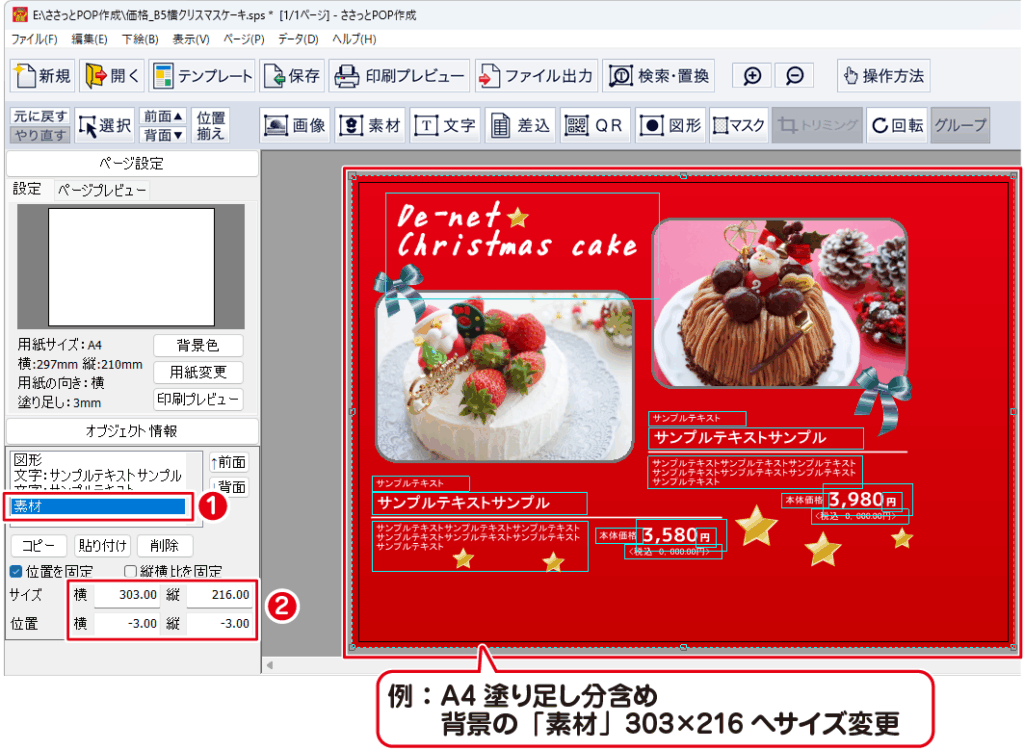Zoom in with the magnifier plus icon

(752, 76)
